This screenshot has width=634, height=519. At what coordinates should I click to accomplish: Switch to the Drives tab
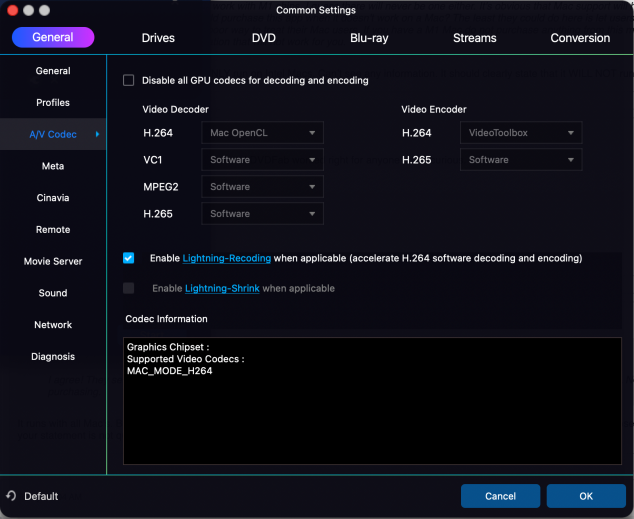click(x=158, y=38)
